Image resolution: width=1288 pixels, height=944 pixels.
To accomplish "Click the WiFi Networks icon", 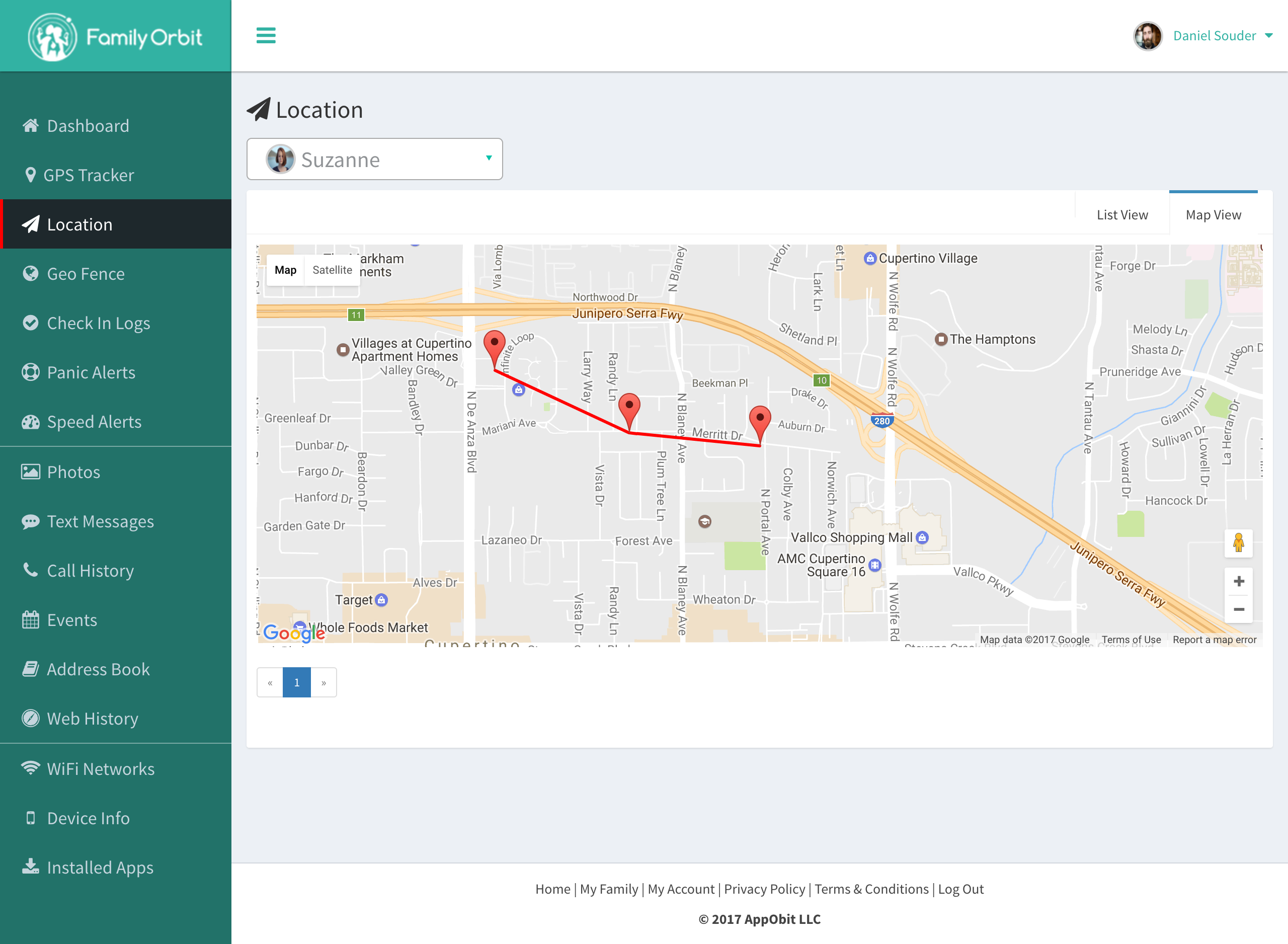I will [x=30, y=769].
